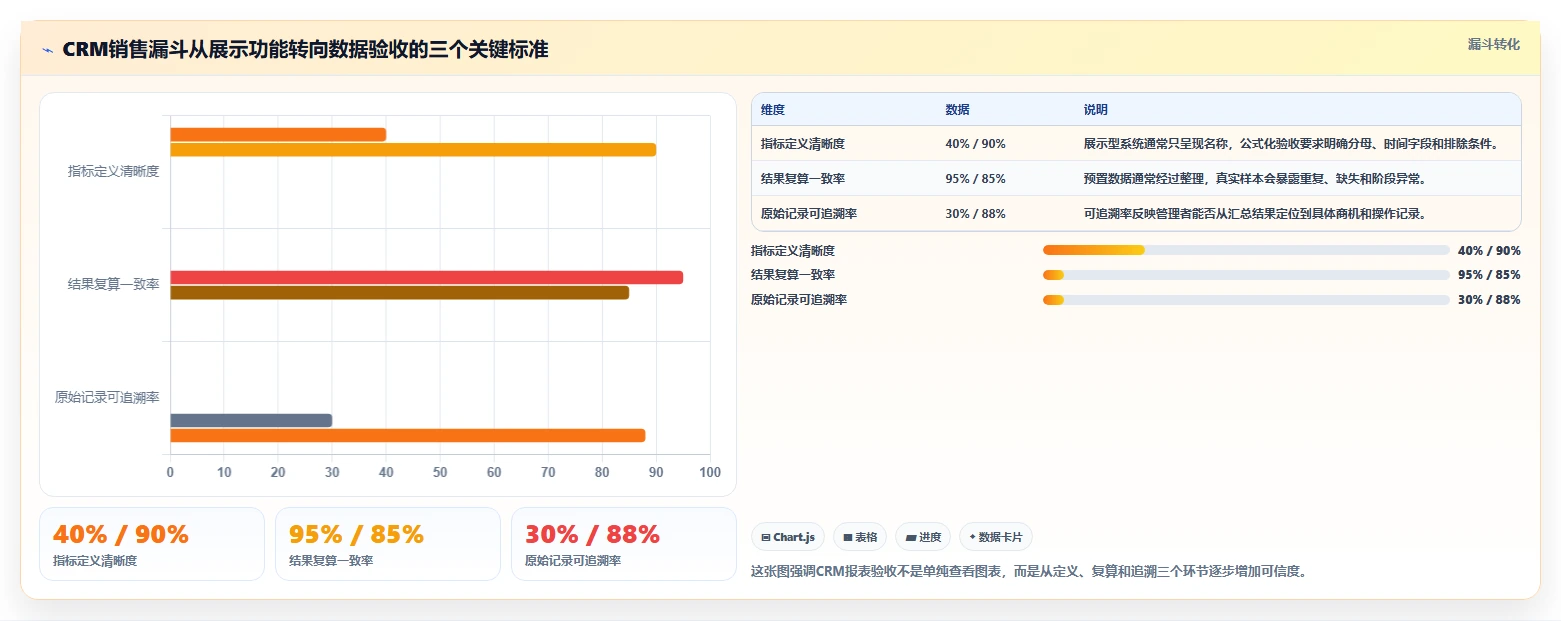Click the x-axis tick label 50
The image size is (1561, 621).
point(440,472)
